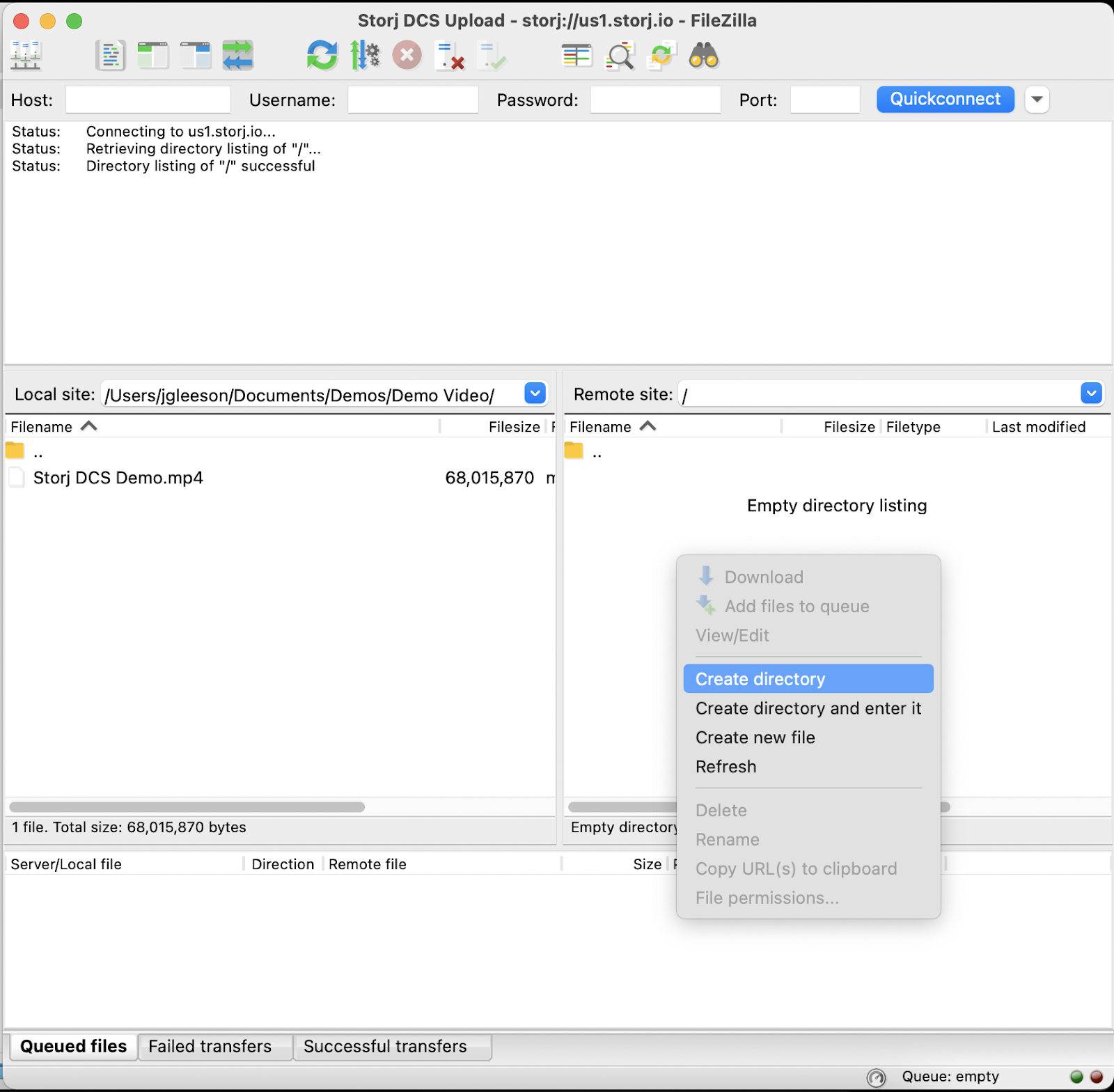Reconnect to the last used server
1114x1092 pixels.
(492, 56)
